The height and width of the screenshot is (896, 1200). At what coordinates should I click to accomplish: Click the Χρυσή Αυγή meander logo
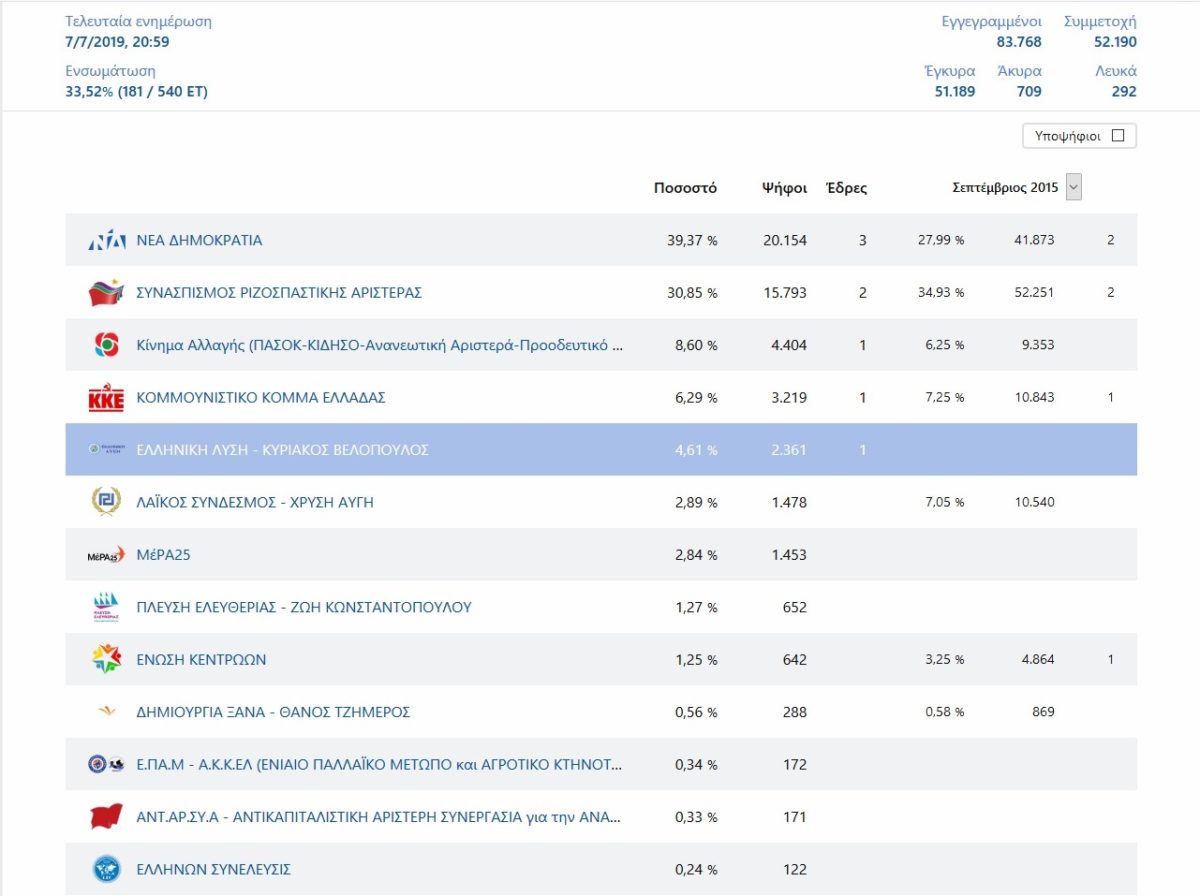point(106,502)
